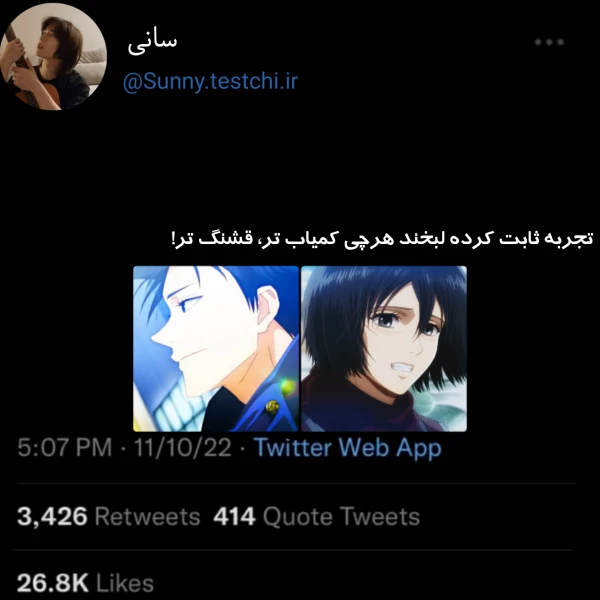The height and width of the screenshot is (600, 600).
Task: Click the 11/10/22 date
Action: click(x=183, y=447)
